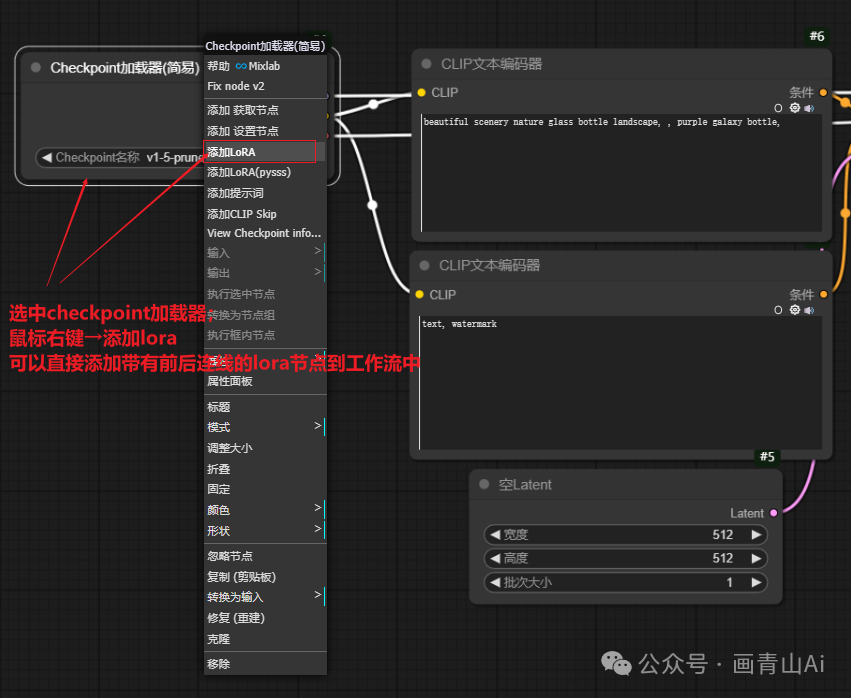Choose 修复 (重建) menu entry
851x698 pixels.
coord(265,618)
